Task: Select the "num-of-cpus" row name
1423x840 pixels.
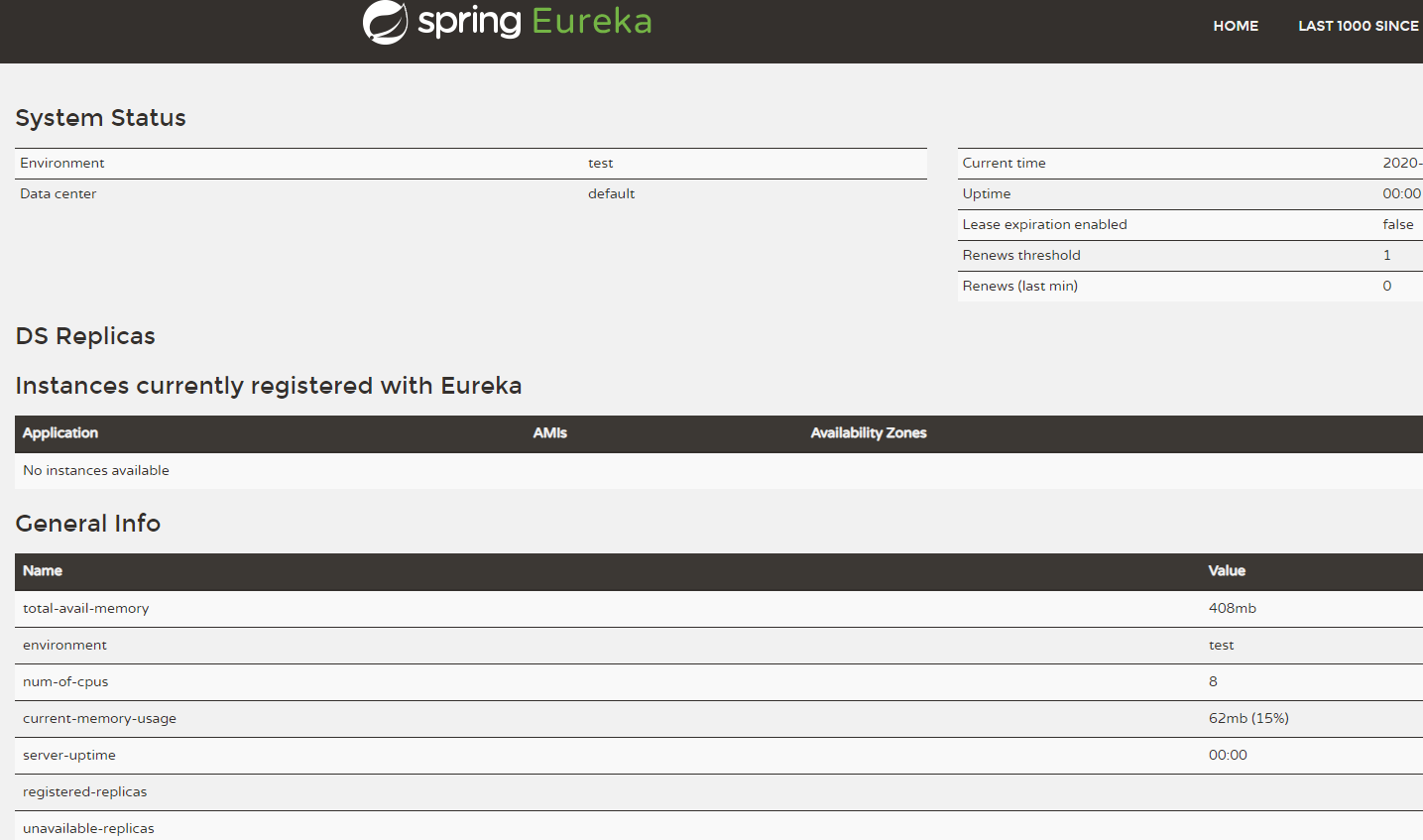Action: 65,682
